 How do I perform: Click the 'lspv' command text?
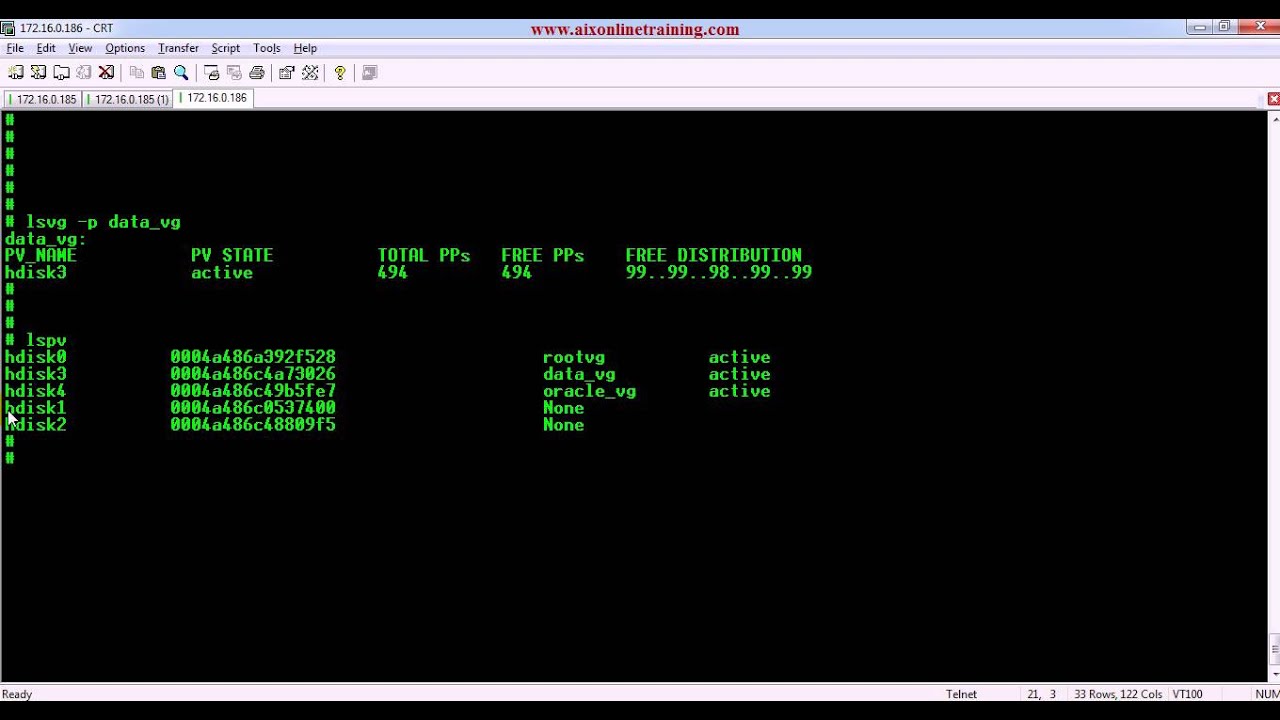46,341
